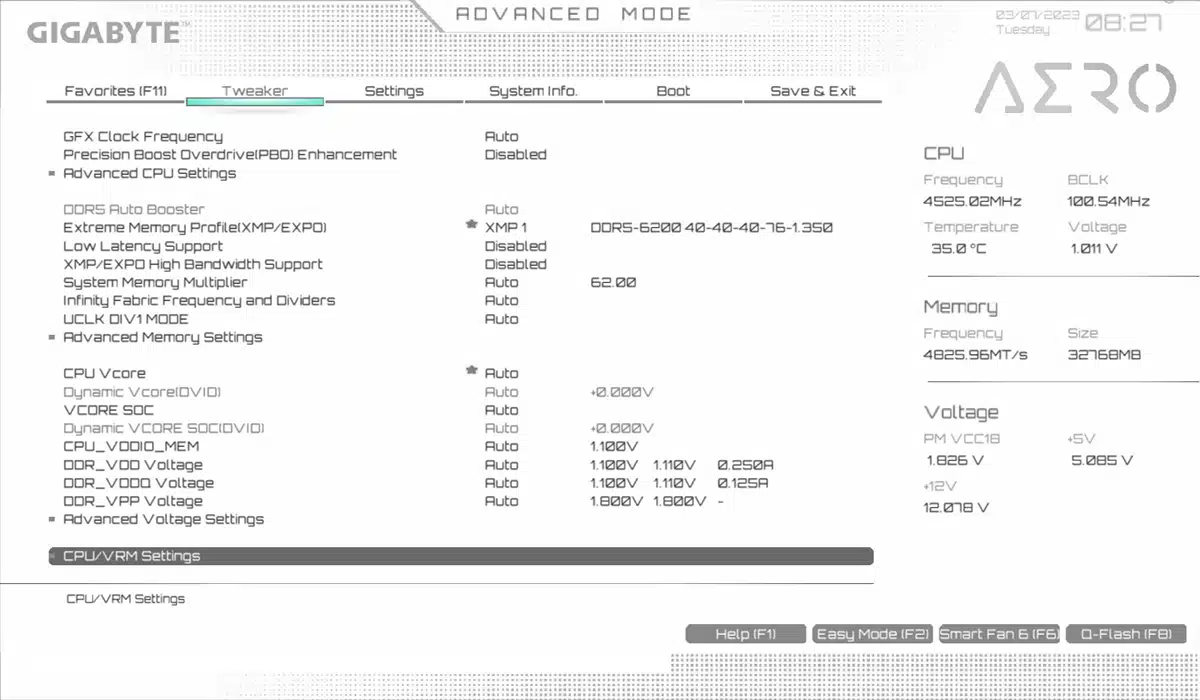Select the DDR_VDDQ Voltage label
The height and width of the screenshot is (700, 1200).
[138, 482]
